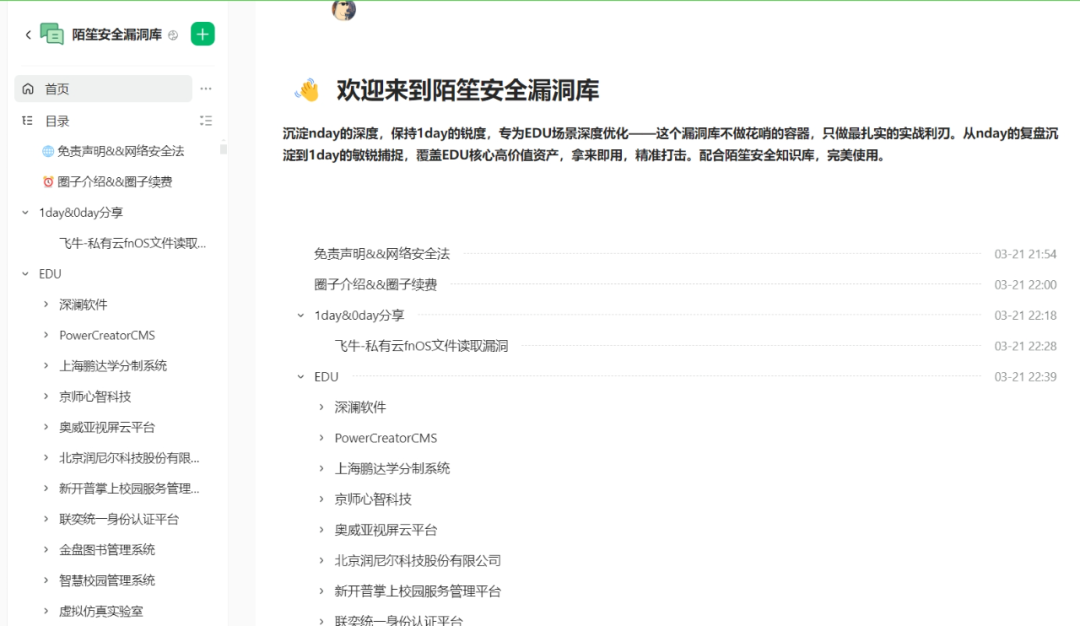This screenshot has width=1080, height=626.
Task: Open 奥威亚视屏云平台 in the main list
Action: (386, 530)
